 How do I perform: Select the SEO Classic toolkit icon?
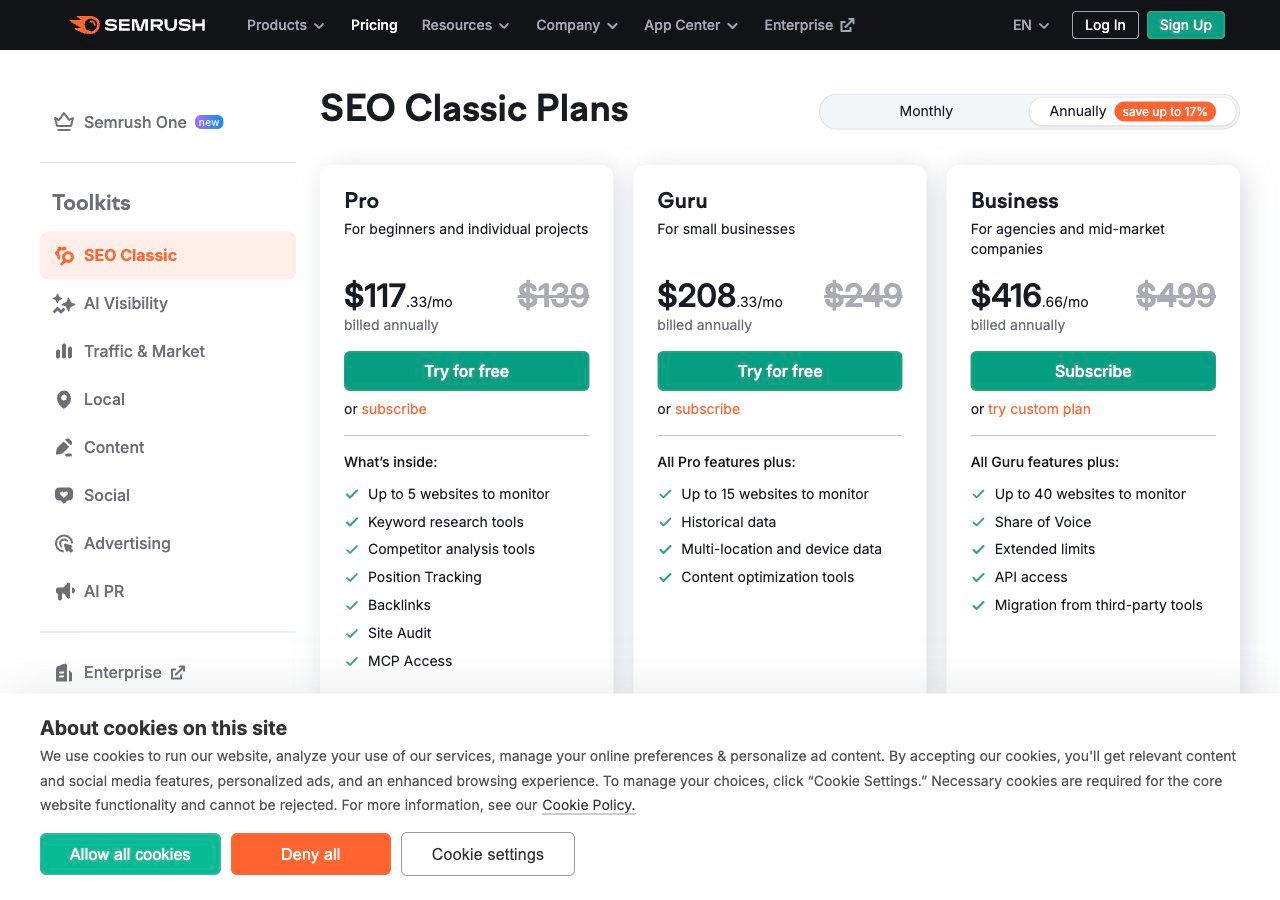pos(64,255)
